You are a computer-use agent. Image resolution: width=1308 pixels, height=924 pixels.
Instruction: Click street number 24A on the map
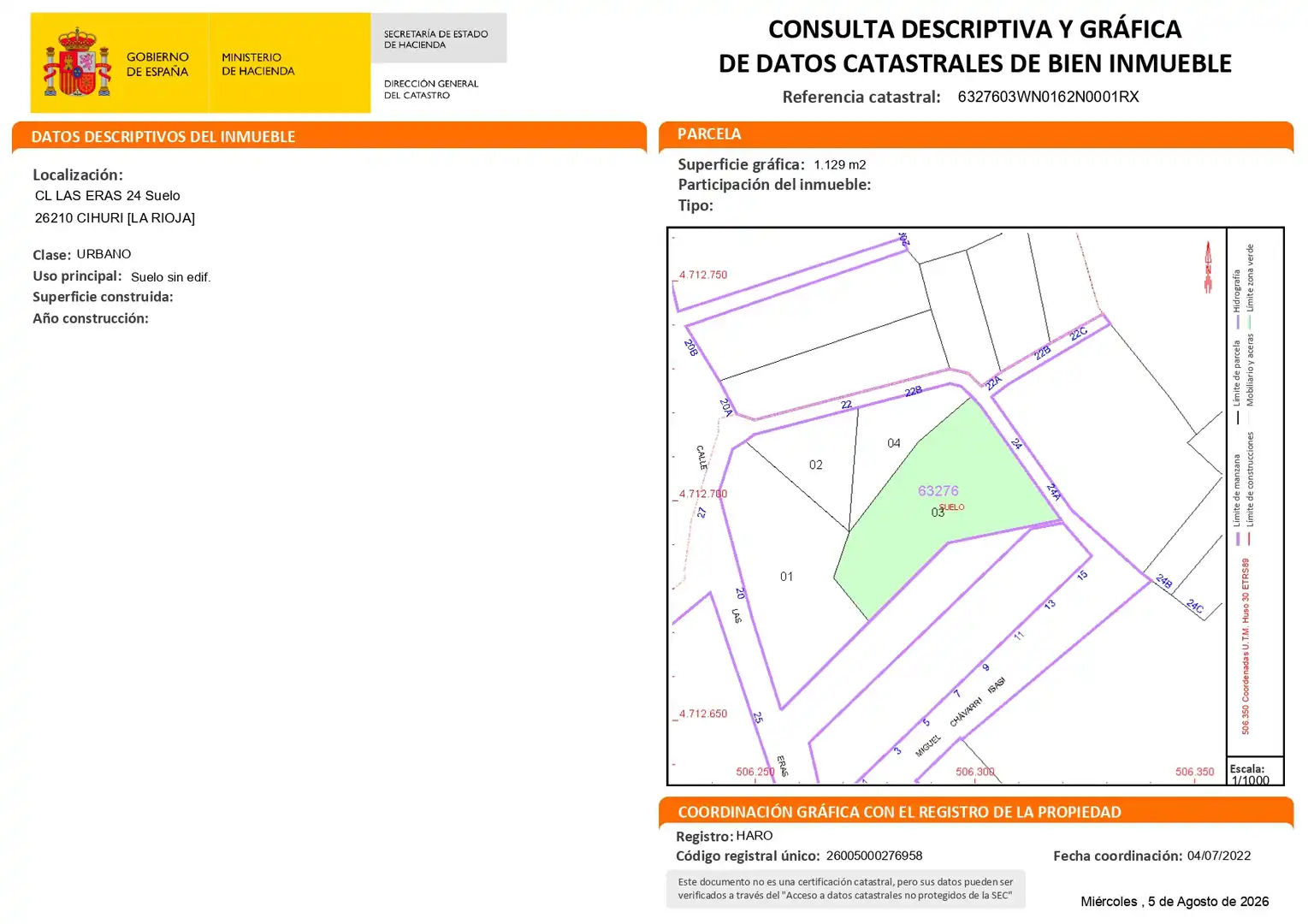(x=1054, y=492)
